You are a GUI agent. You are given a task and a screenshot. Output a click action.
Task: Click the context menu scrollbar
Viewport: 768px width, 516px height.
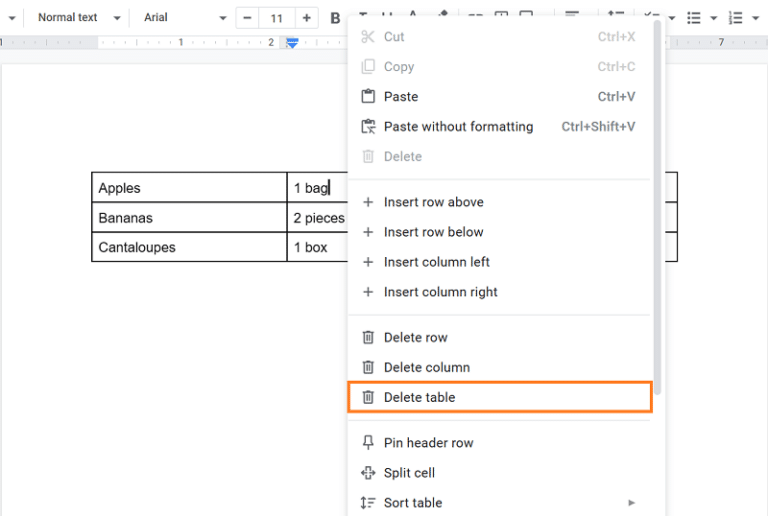(657, 200)
